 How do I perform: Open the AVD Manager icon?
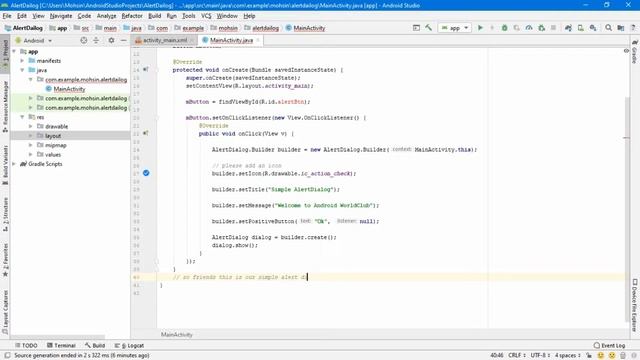580,28
